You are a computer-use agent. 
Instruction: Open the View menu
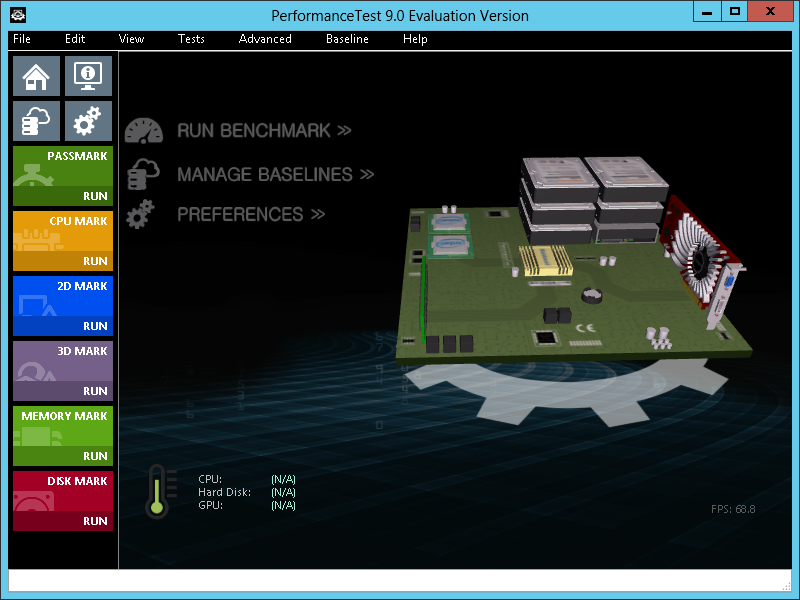coord(131,39)
